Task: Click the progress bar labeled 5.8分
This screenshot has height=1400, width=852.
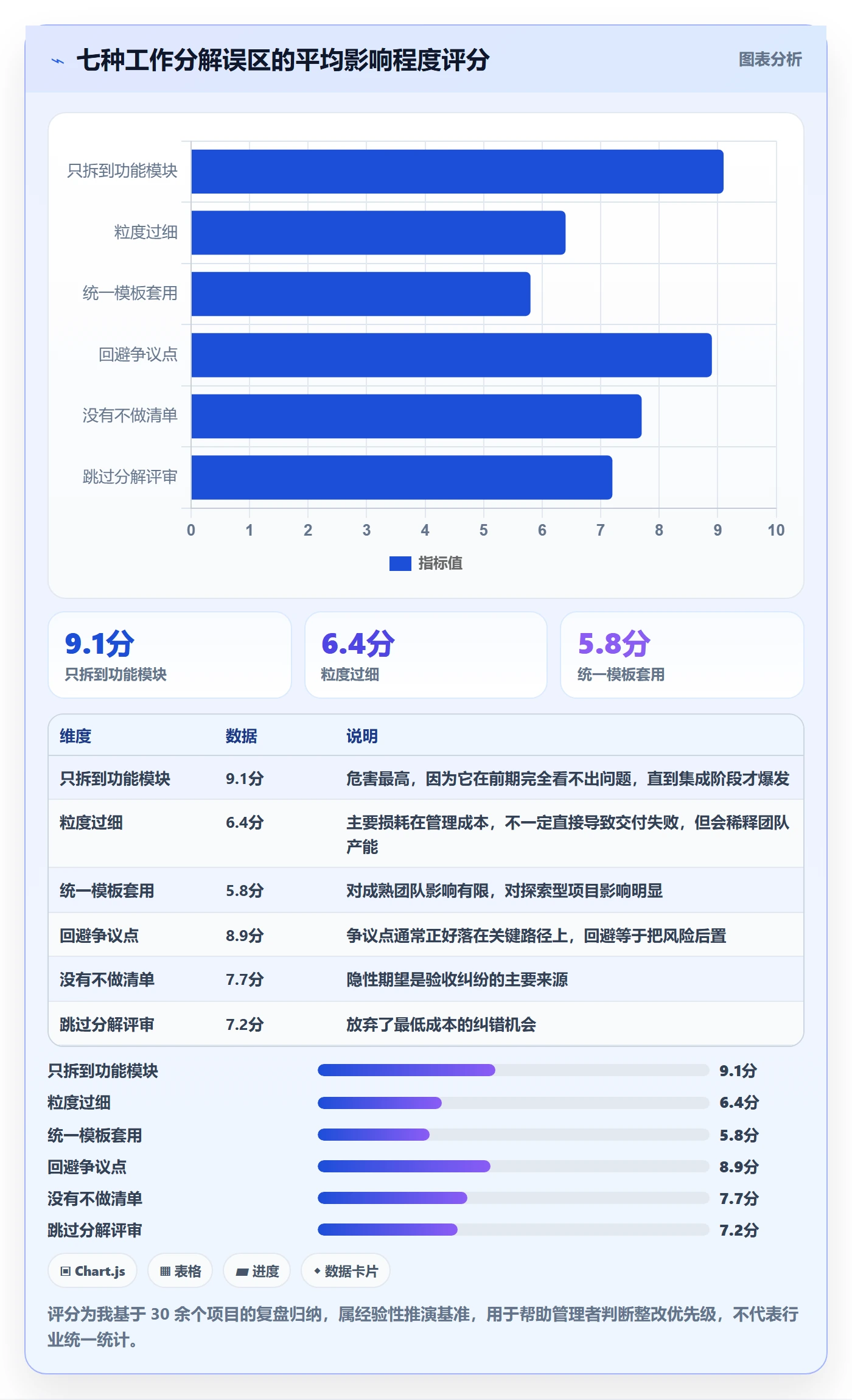Action: coord(514,1135)
